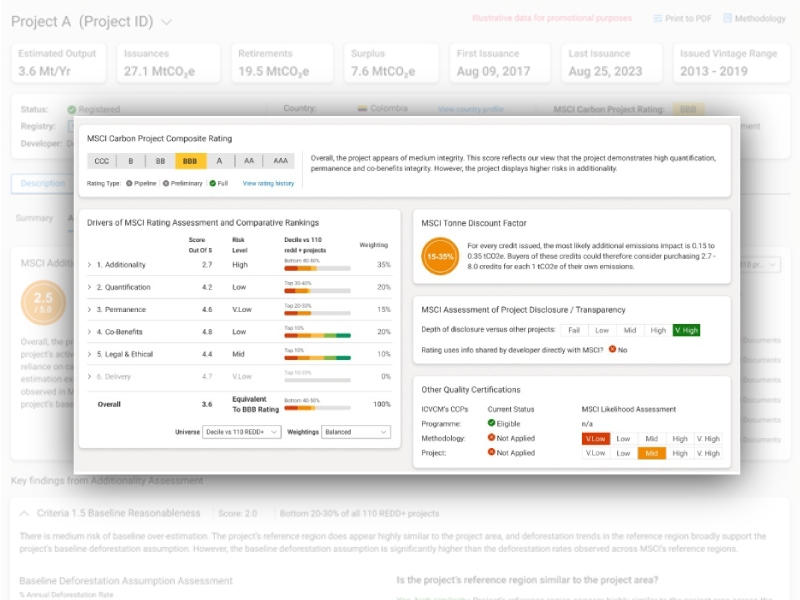This screenshot has height=600, width=800.
Task: Click Additionality decile bar
Action: click(317, 268)
